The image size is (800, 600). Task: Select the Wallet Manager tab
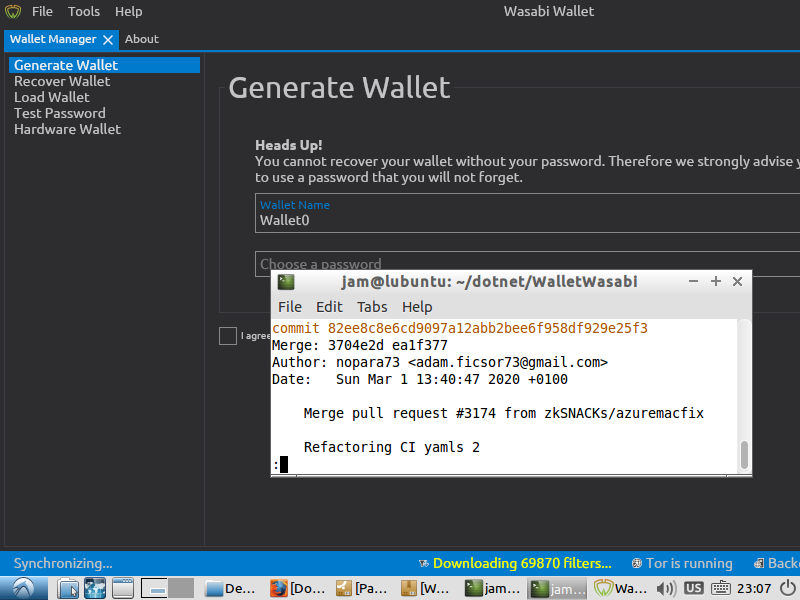click(53, 39)
